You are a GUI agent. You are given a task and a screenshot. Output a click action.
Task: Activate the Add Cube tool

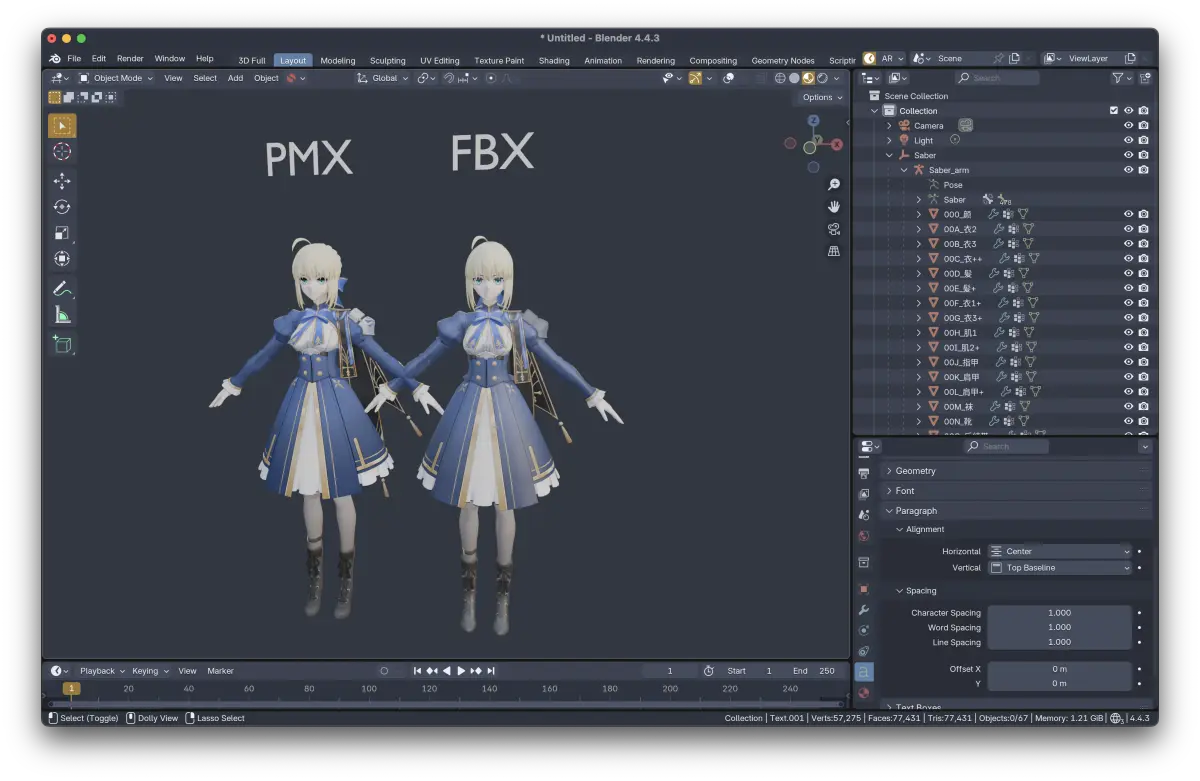click(62, 345)
